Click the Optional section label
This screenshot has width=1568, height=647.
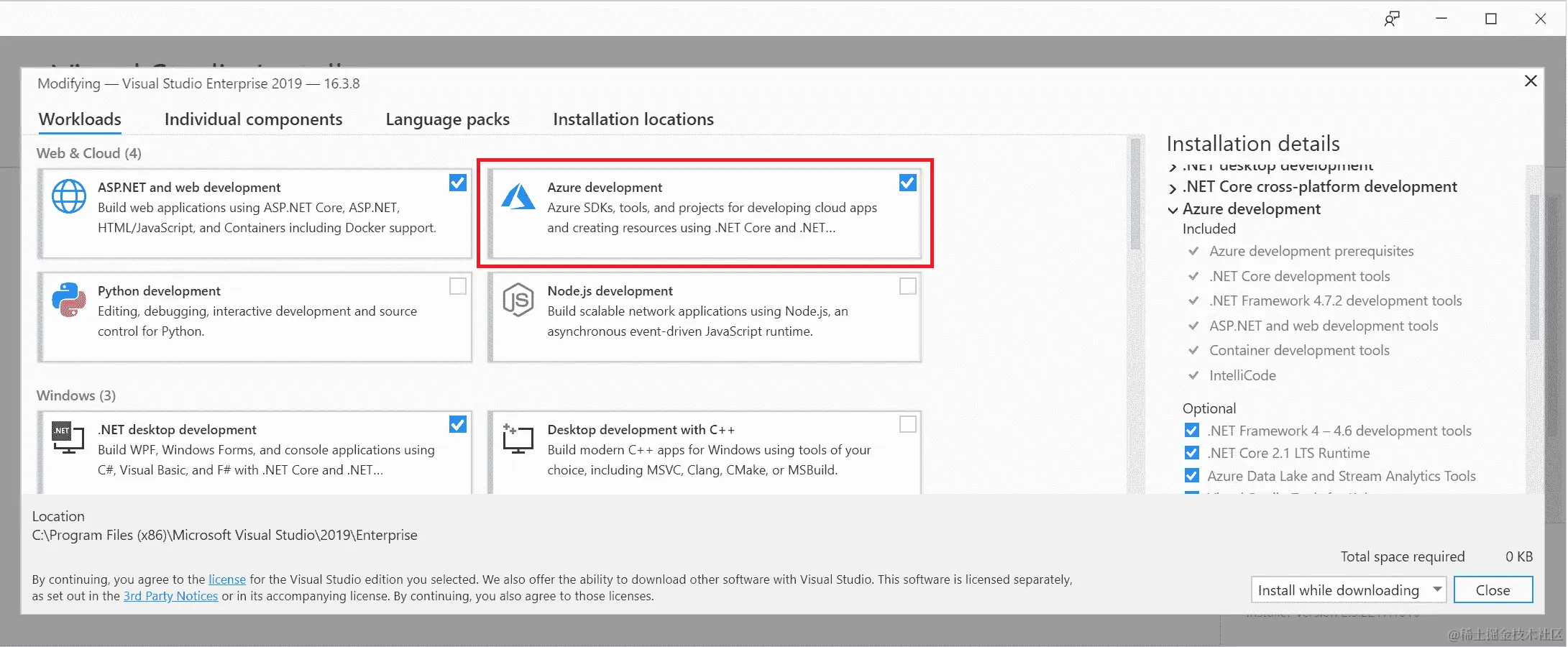click(x=1209, y=408)
